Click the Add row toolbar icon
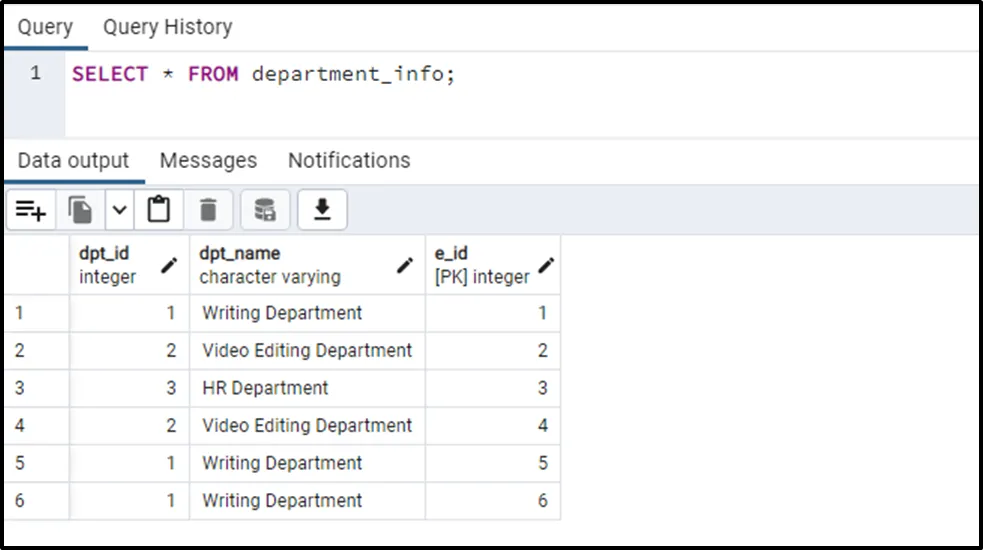The height and width of the screenshot is (550, 983). (31, 210)
